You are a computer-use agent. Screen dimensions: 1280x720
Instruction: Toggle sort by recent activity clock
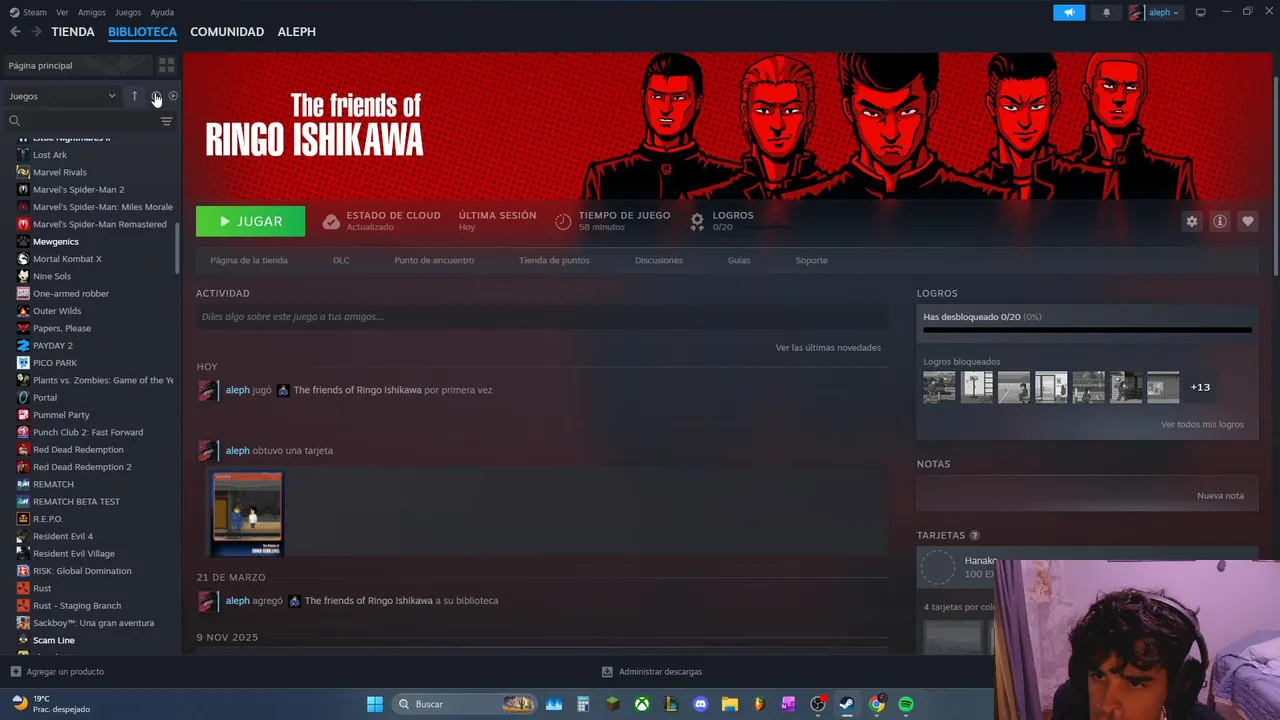156,96
